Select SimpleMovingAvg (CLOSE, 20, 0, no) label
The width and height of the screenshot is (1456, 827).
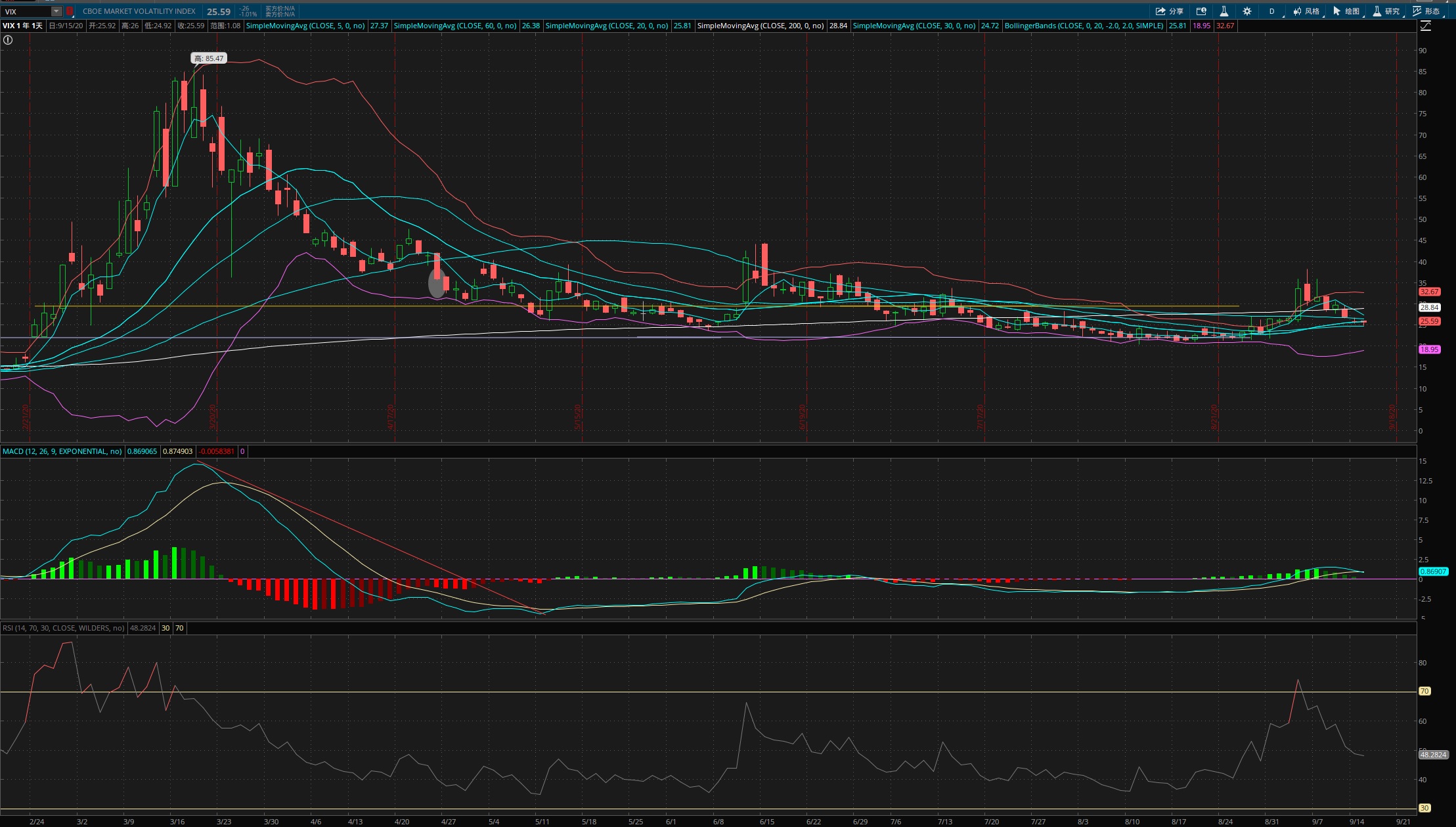607,26
